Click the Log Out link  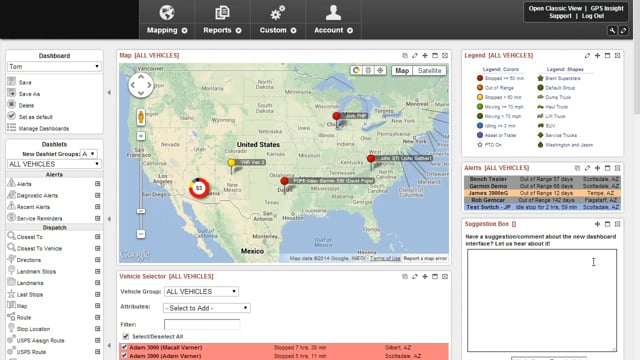tap(593, 16)
